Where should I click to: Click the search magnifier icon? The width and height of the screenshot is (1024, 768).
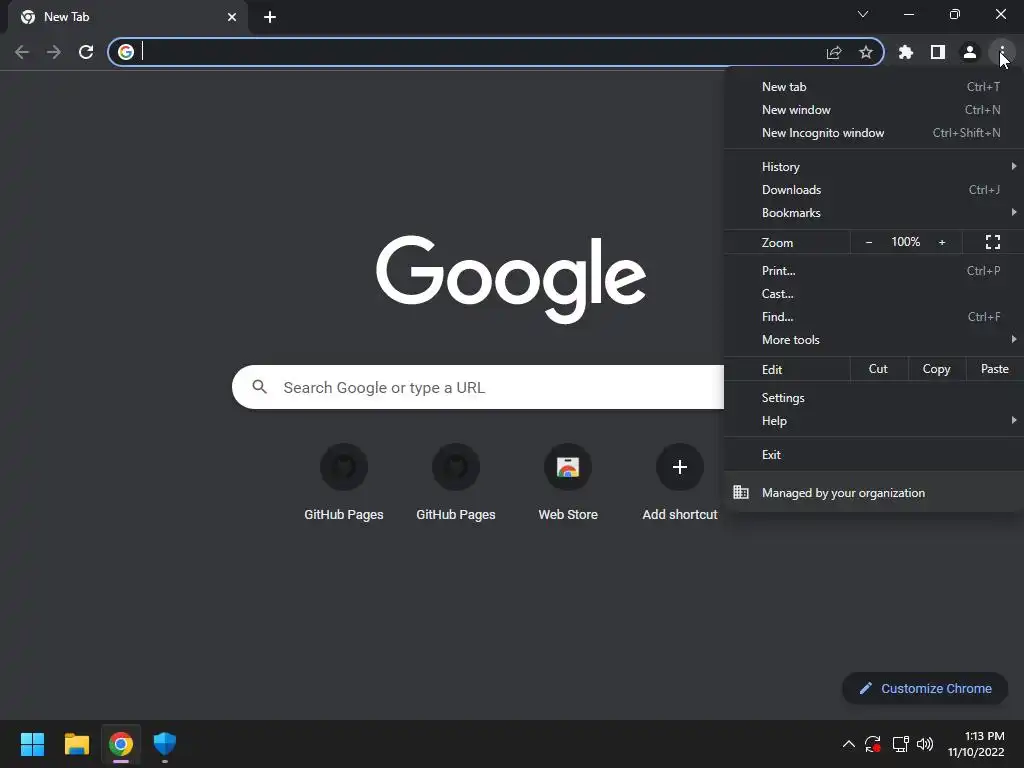(x=259, y=387)
